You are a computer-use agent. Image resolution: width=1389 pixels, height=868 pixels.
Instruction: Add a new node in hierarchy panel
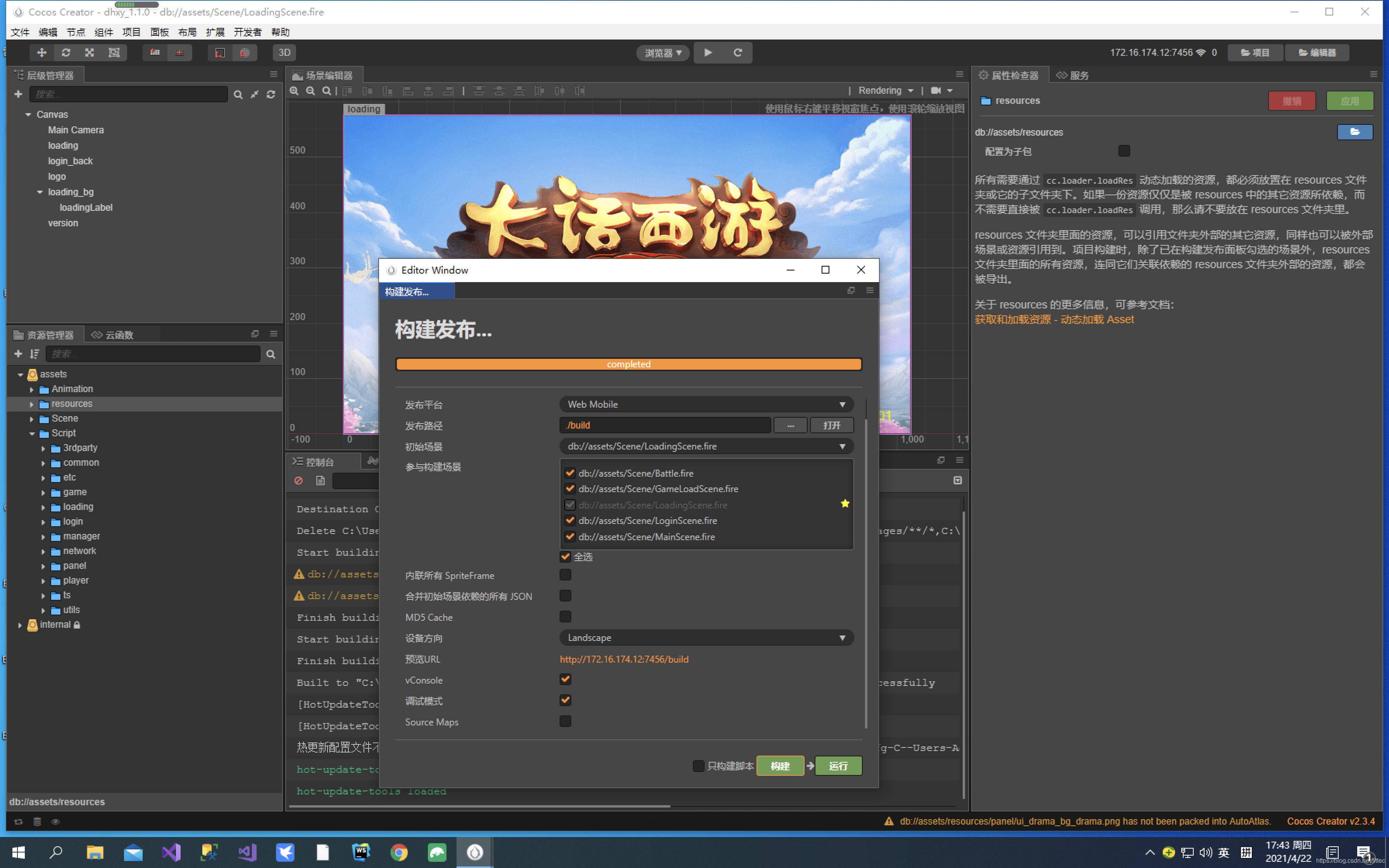point(18,94)
